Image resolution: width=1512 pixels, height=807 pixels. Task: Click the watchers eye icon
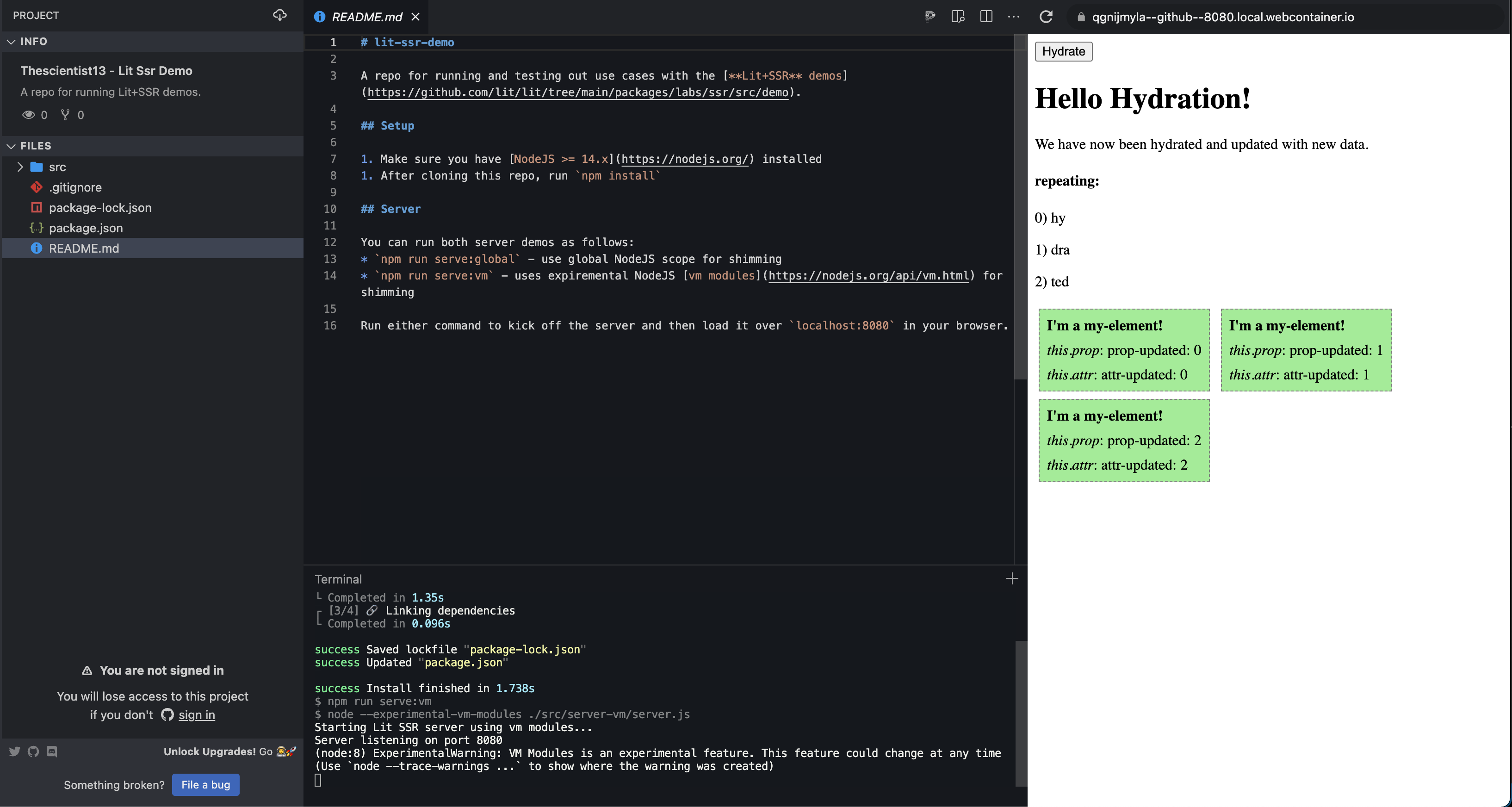tap(28, 114)
